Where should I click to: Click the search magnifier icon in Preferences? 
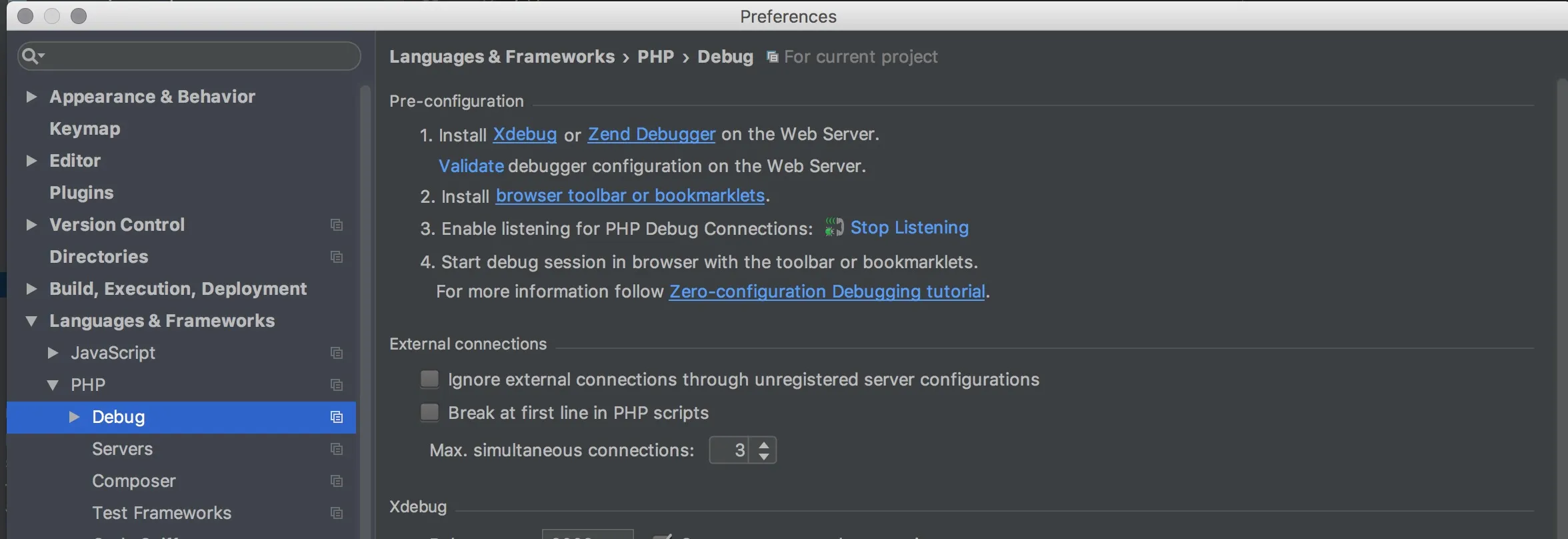(29, 56)
